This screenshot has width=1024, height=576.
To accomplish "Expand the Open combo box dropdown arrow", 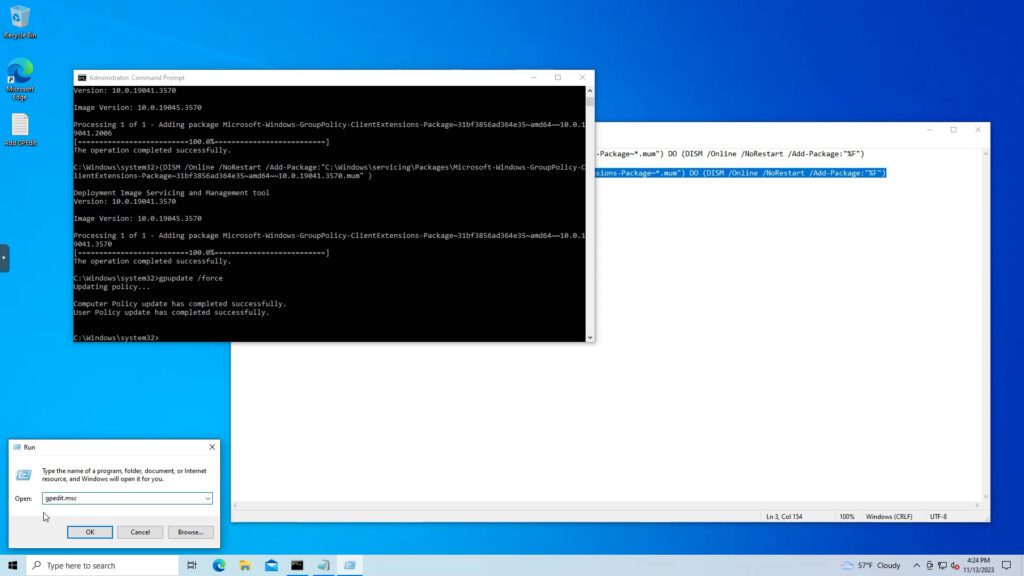I will tap(207, 498).
